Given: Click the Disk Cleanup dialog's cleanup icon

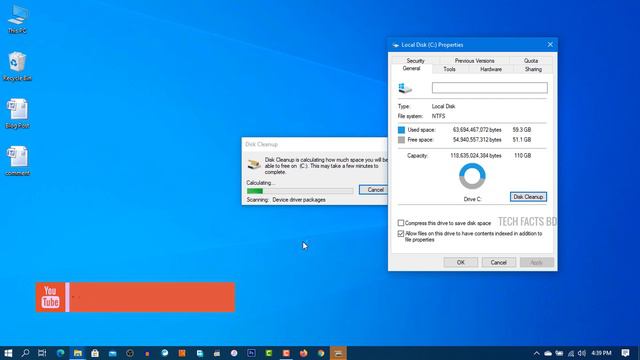Looking at the screenshot, I should (254, 164).
